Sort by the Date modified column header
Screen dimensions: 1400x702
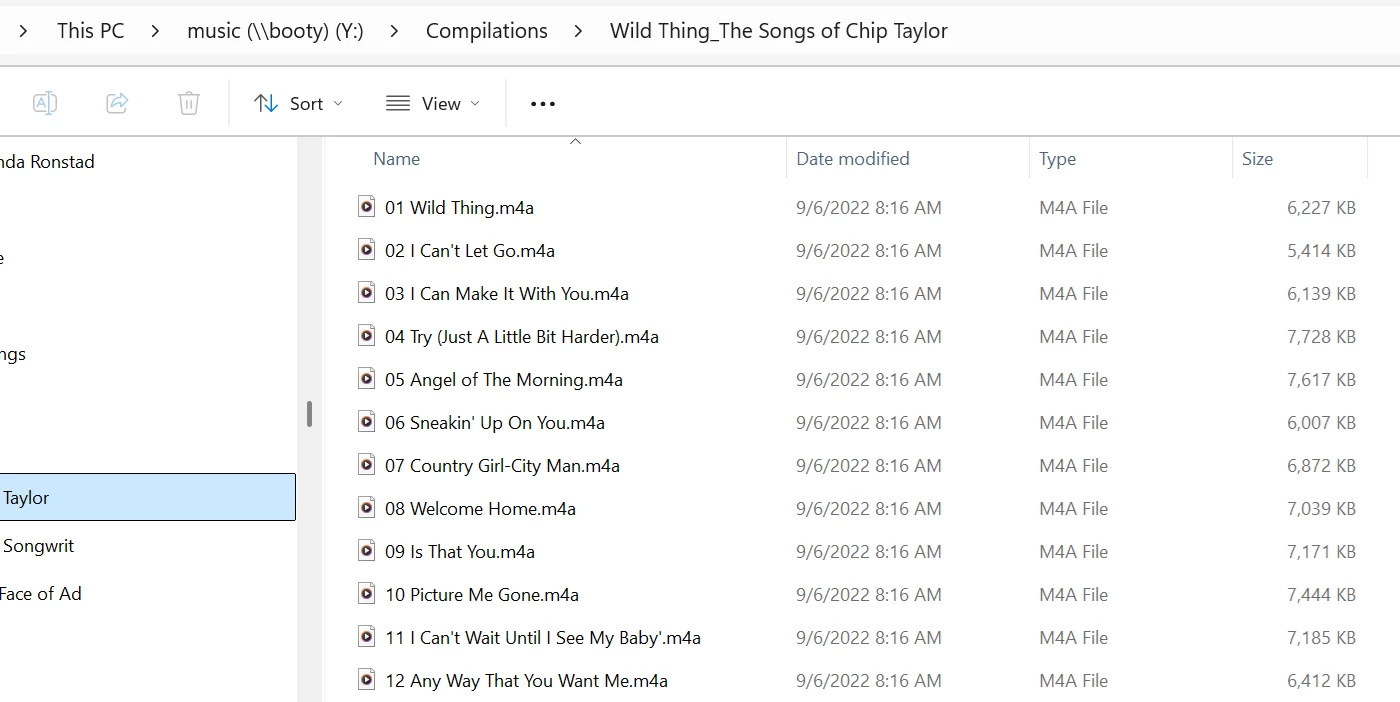[853, 159]
